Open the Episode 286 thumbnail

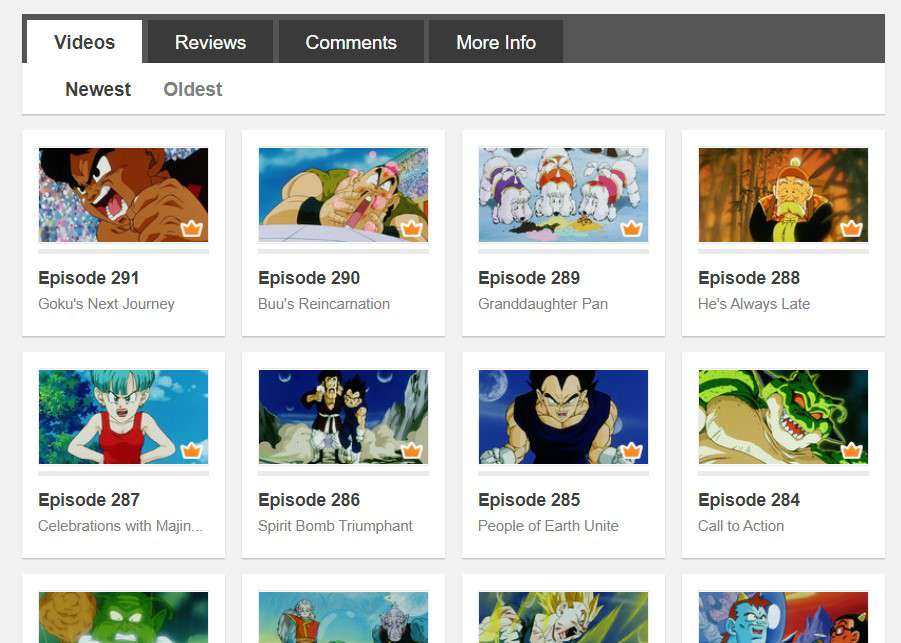point(344,417)
